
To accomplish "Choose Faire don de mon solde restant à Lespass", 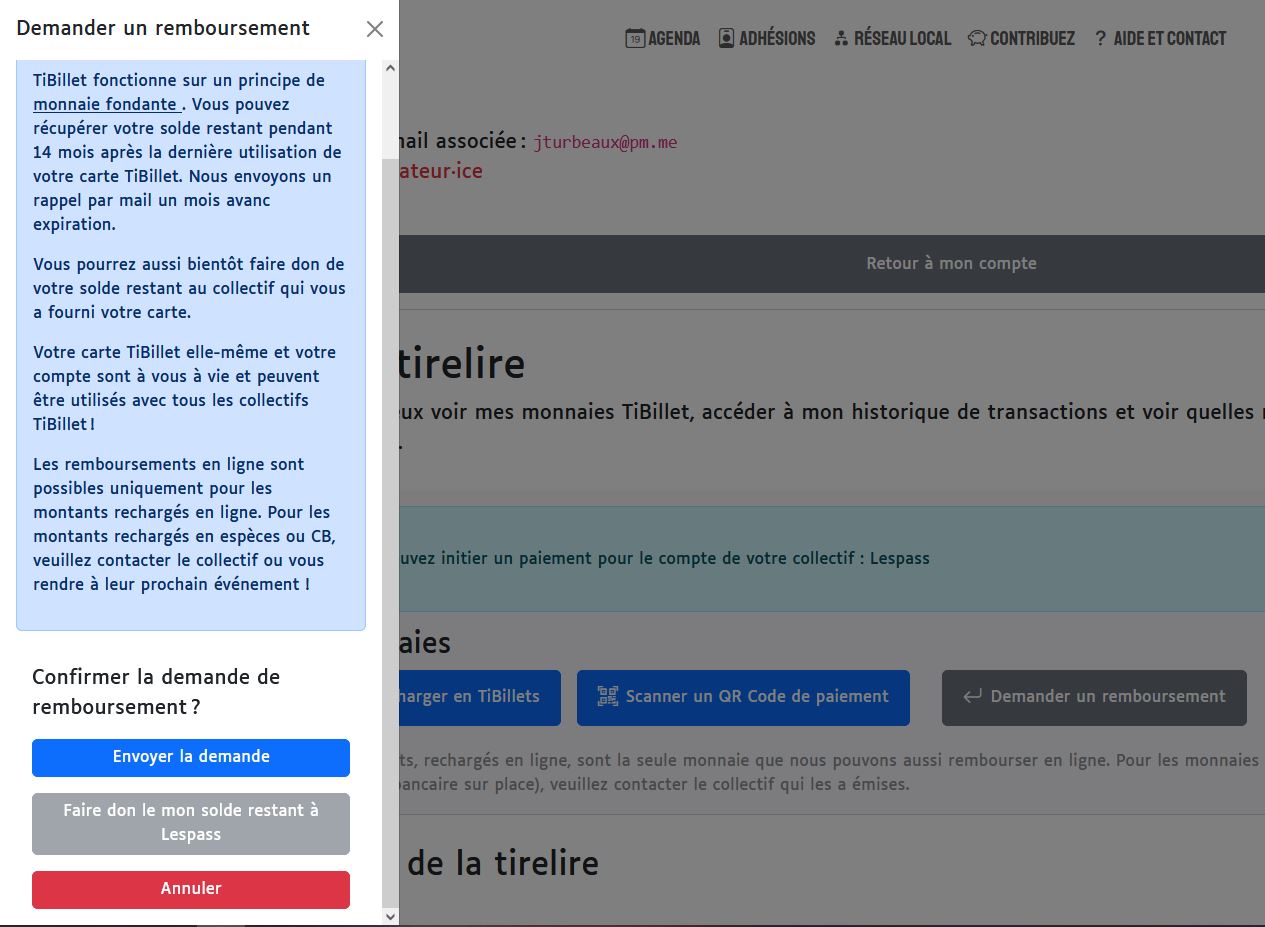I will coord(191,823).
